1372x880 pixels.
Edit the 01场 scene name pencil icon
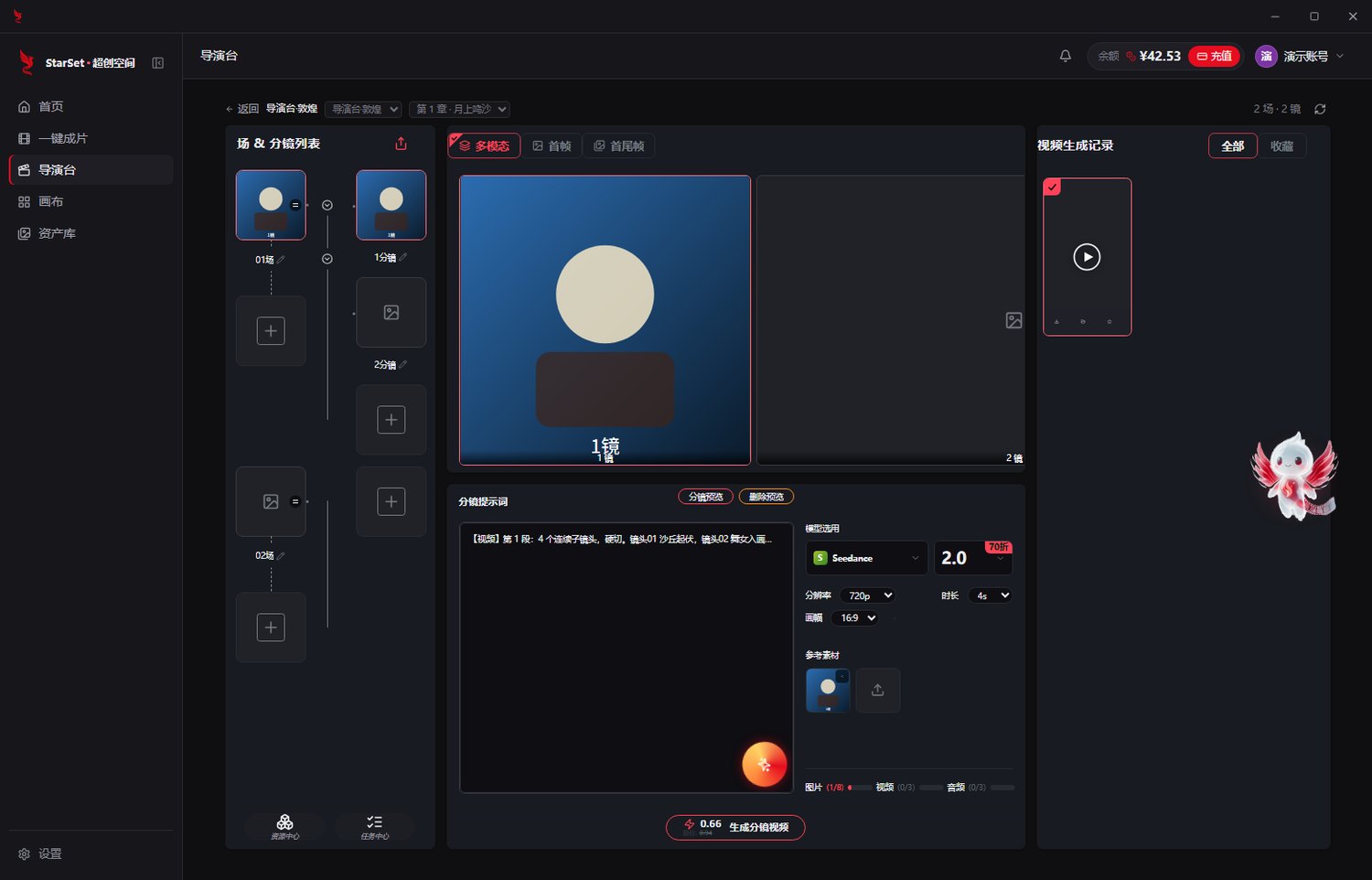tap(281, 260)
